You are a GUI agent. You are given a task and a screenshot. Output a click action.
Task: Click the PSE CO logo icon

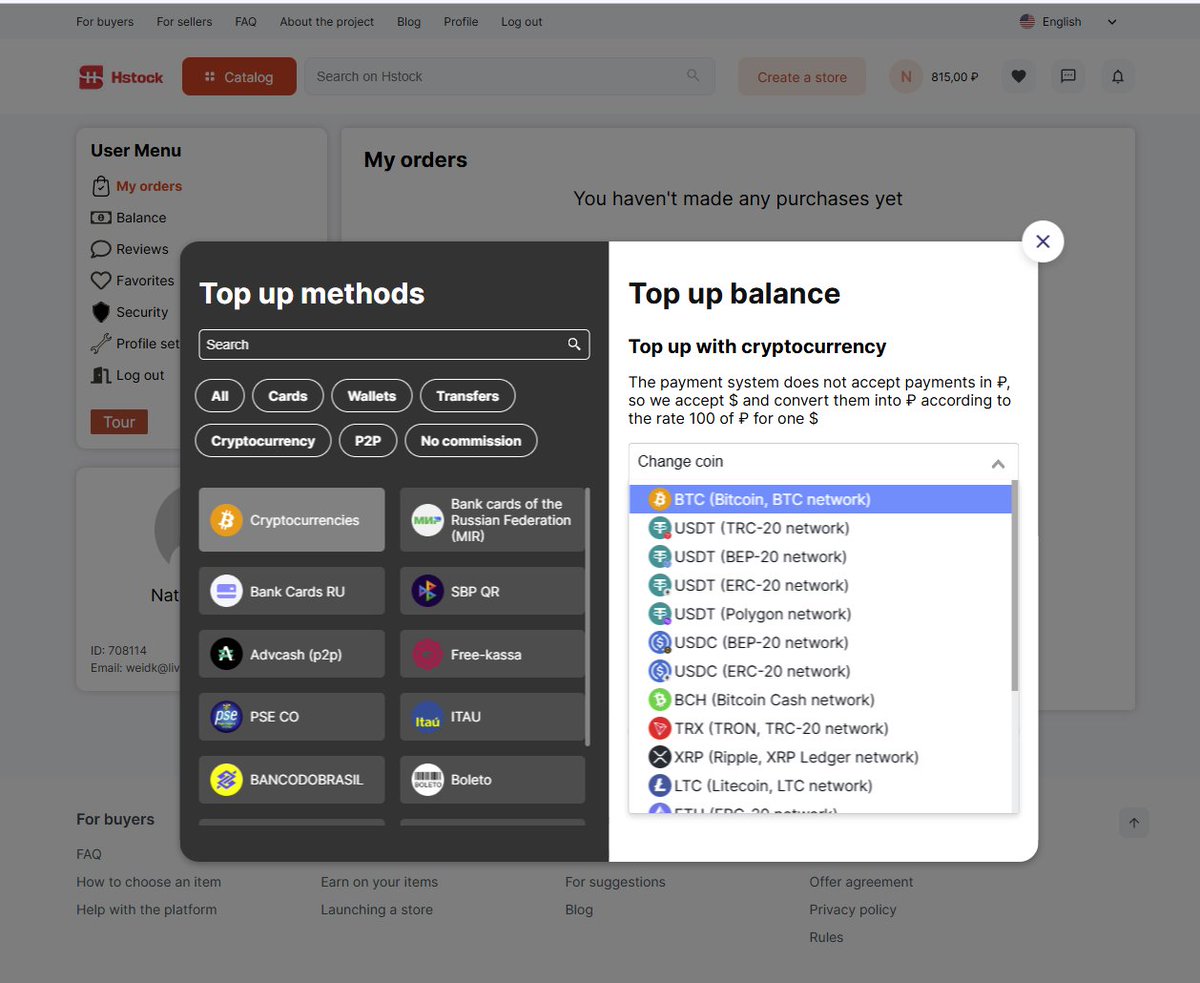[227, 717]
